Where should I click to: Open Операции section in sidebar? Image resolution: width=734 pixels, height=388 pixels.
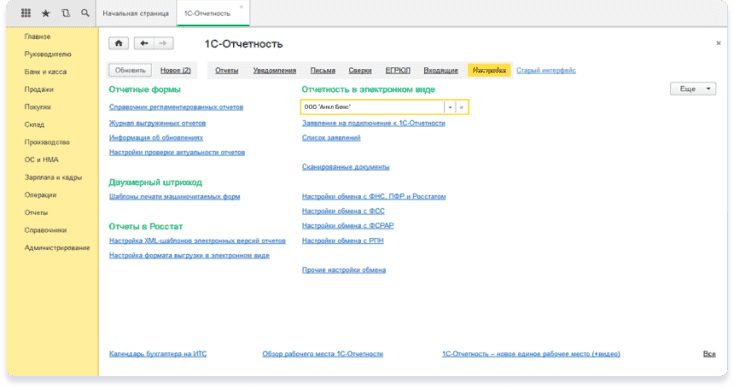(40, 195)
